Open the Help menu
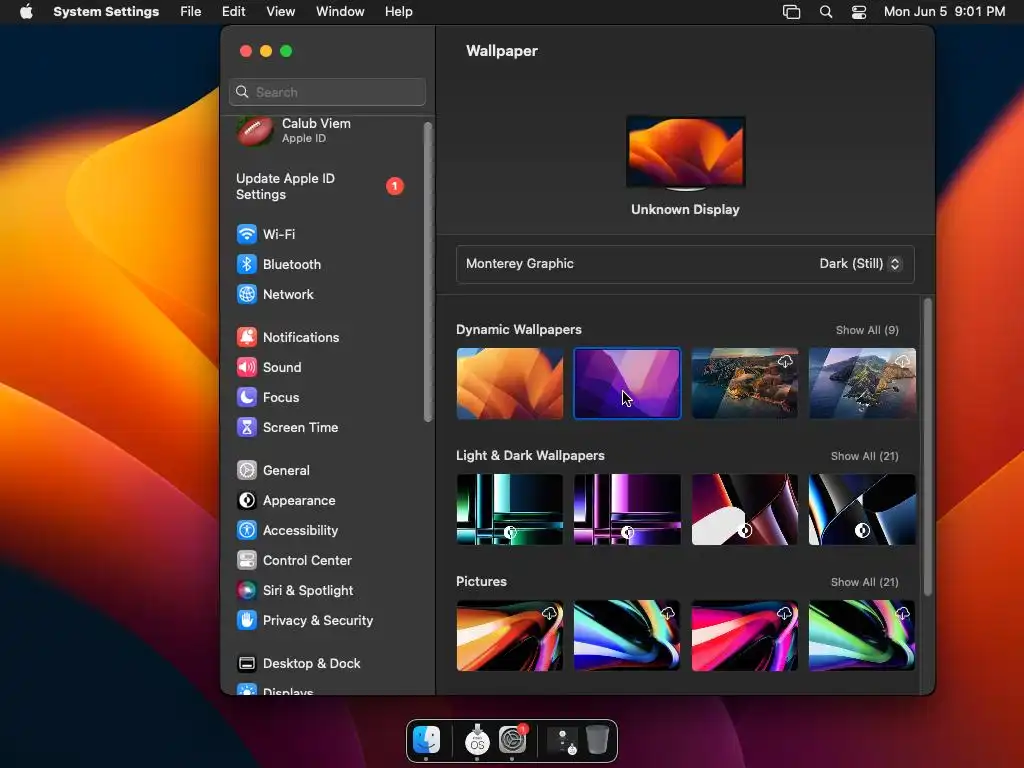The height and width of the screenshot is (768, 1024). pos(398,12)
